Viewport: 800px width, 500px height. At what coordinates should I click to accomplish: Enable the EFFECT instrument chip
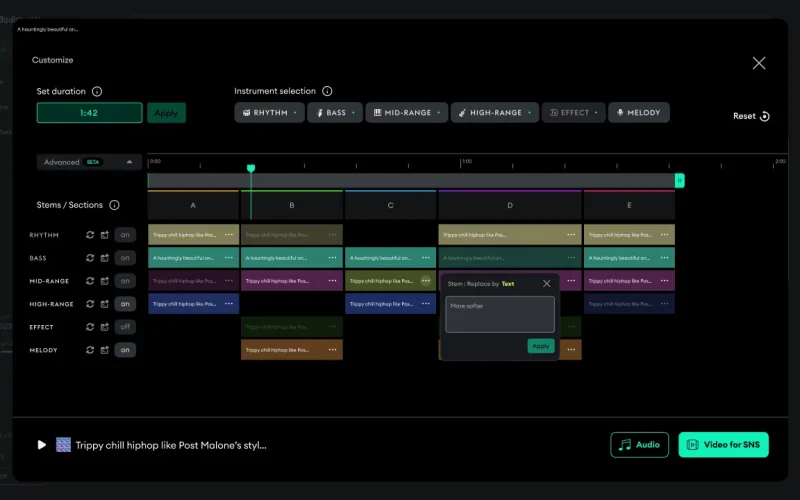click(573, 113)
